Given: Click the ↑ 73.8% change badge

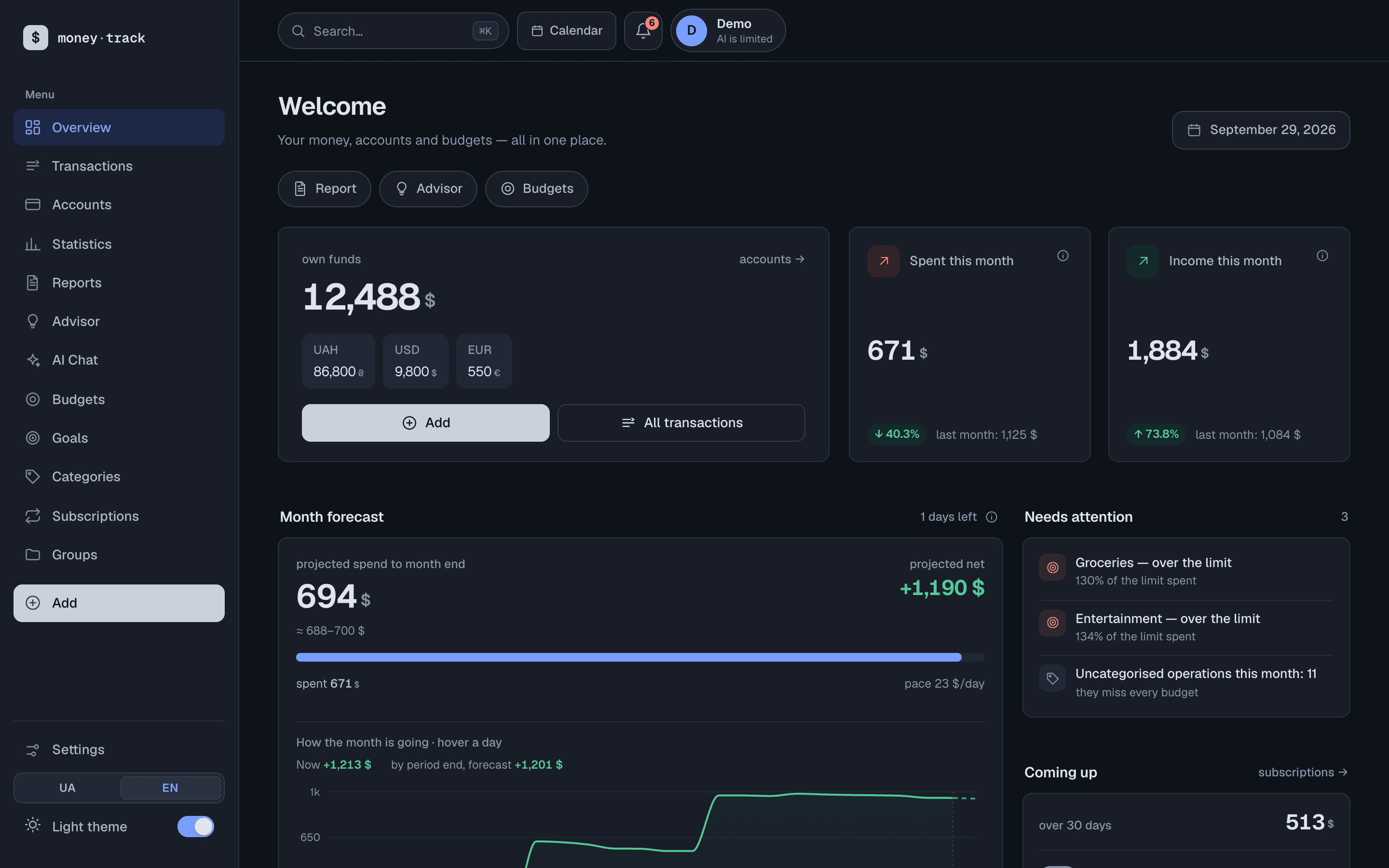Looking at the screenshot, I should 1156,434.
